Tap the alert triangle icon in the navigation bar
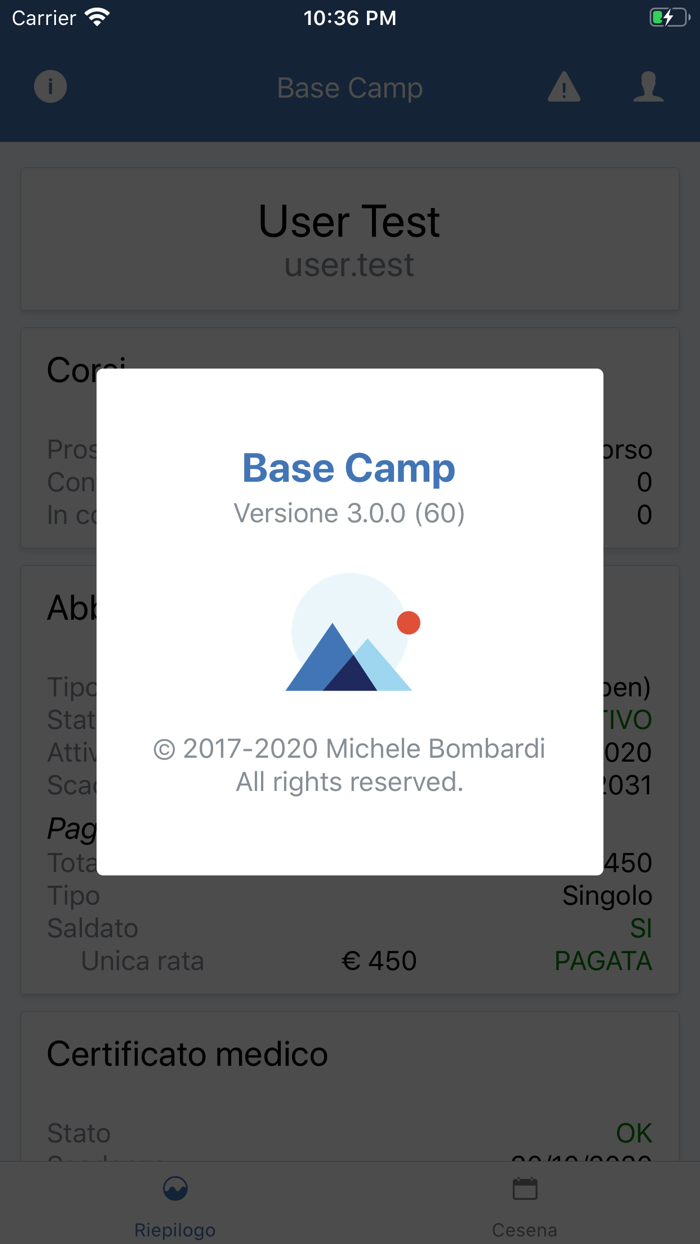The height and width of the screenshot is (1244, 700). 563,87
